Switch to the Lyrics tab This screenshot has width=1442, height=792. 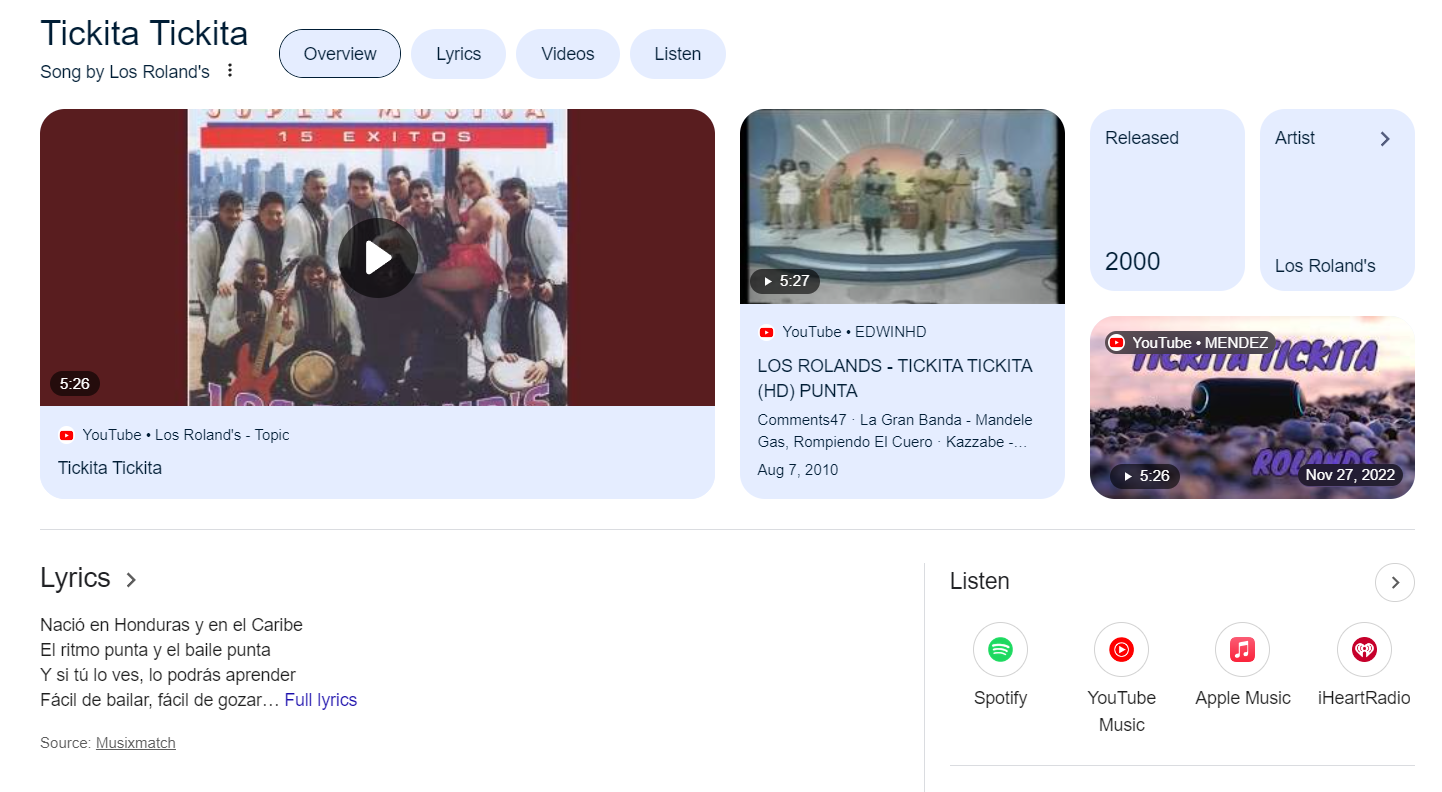pos(458,54)
